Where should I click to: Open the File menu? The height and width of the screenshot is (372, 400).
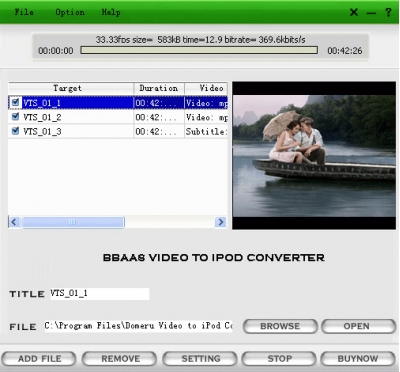[x=24, y=12]
